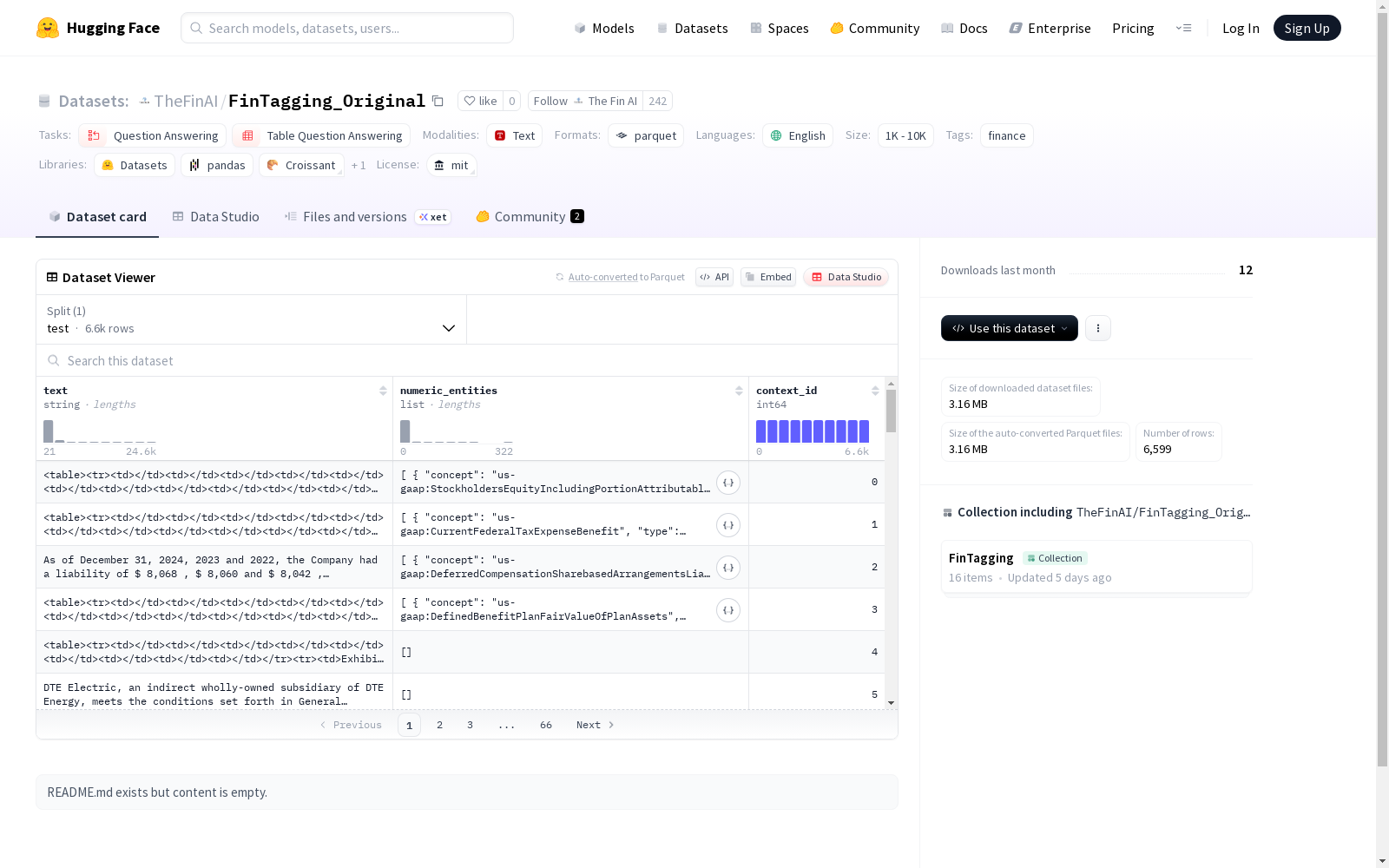Screen dimensions: 1389x868
Task: Open the Dataset card tab
Action: (x=97, y=217)
